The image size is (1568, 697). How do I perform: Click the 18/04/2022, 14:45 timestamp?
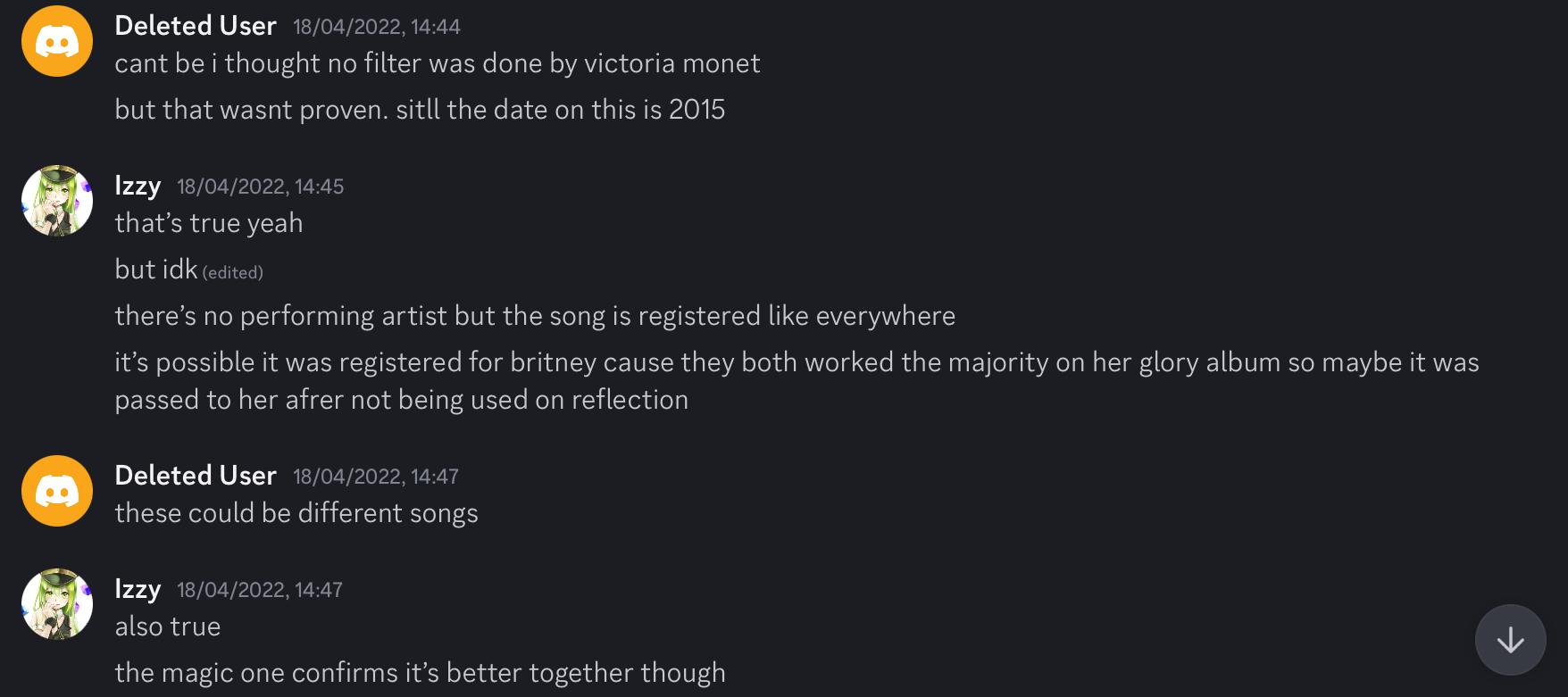tap(260, 187)
